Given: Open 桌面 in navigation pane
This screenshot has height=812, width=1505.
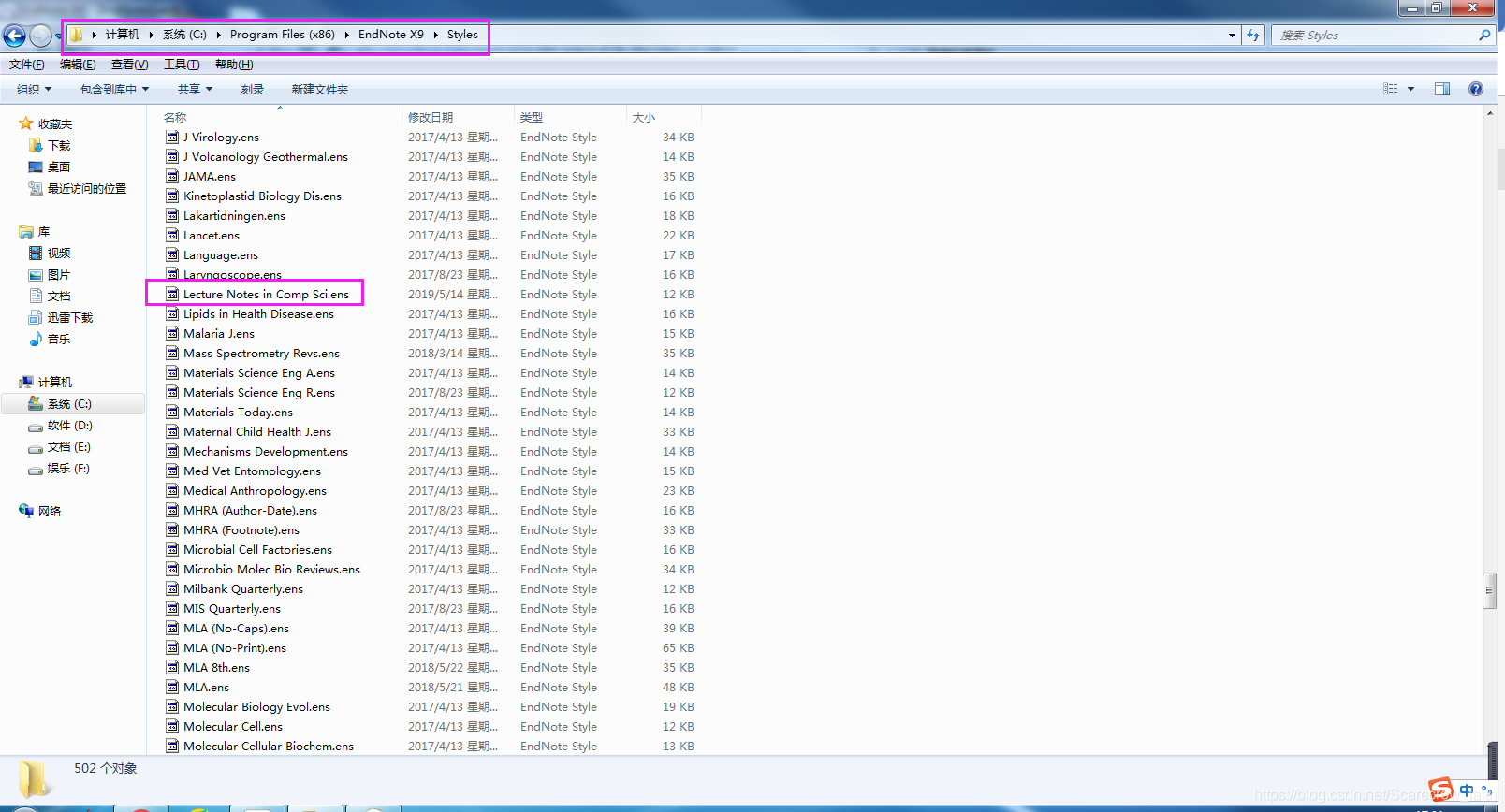Looking at the screenshot, I should click(59, 167).
